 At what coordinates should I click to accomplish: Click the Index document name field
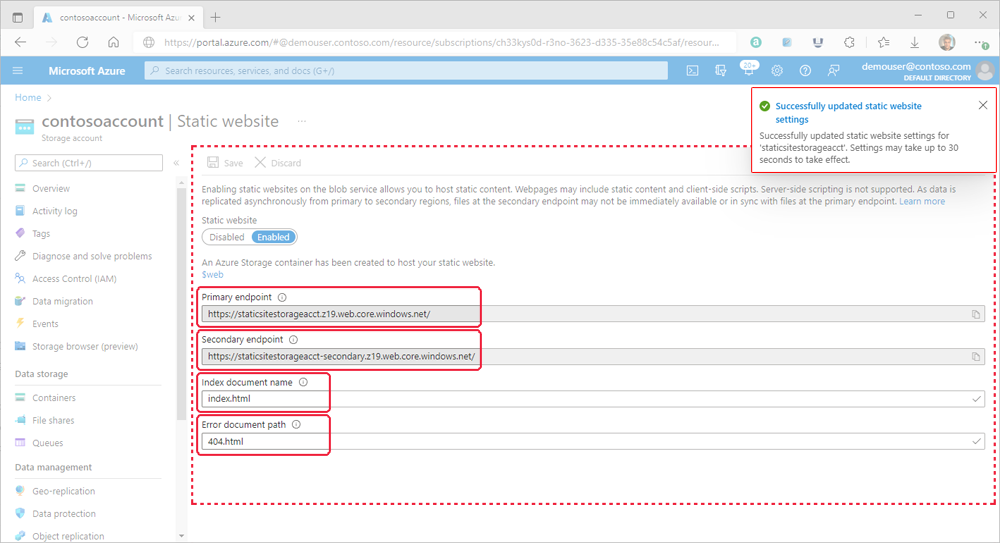593,399
